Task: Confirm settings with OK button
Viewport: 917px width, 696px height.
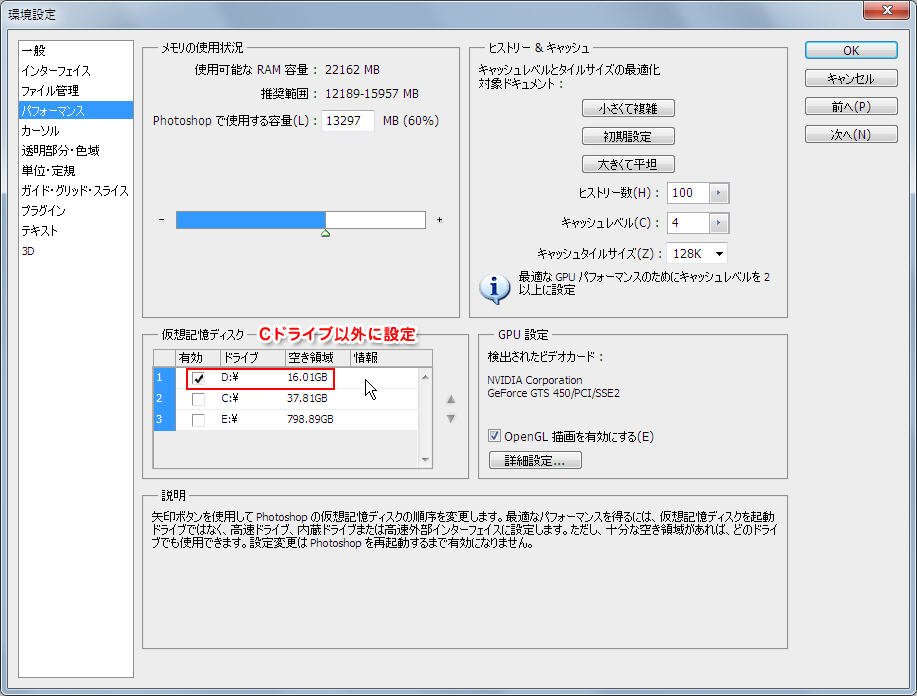Action: point(851,50)
